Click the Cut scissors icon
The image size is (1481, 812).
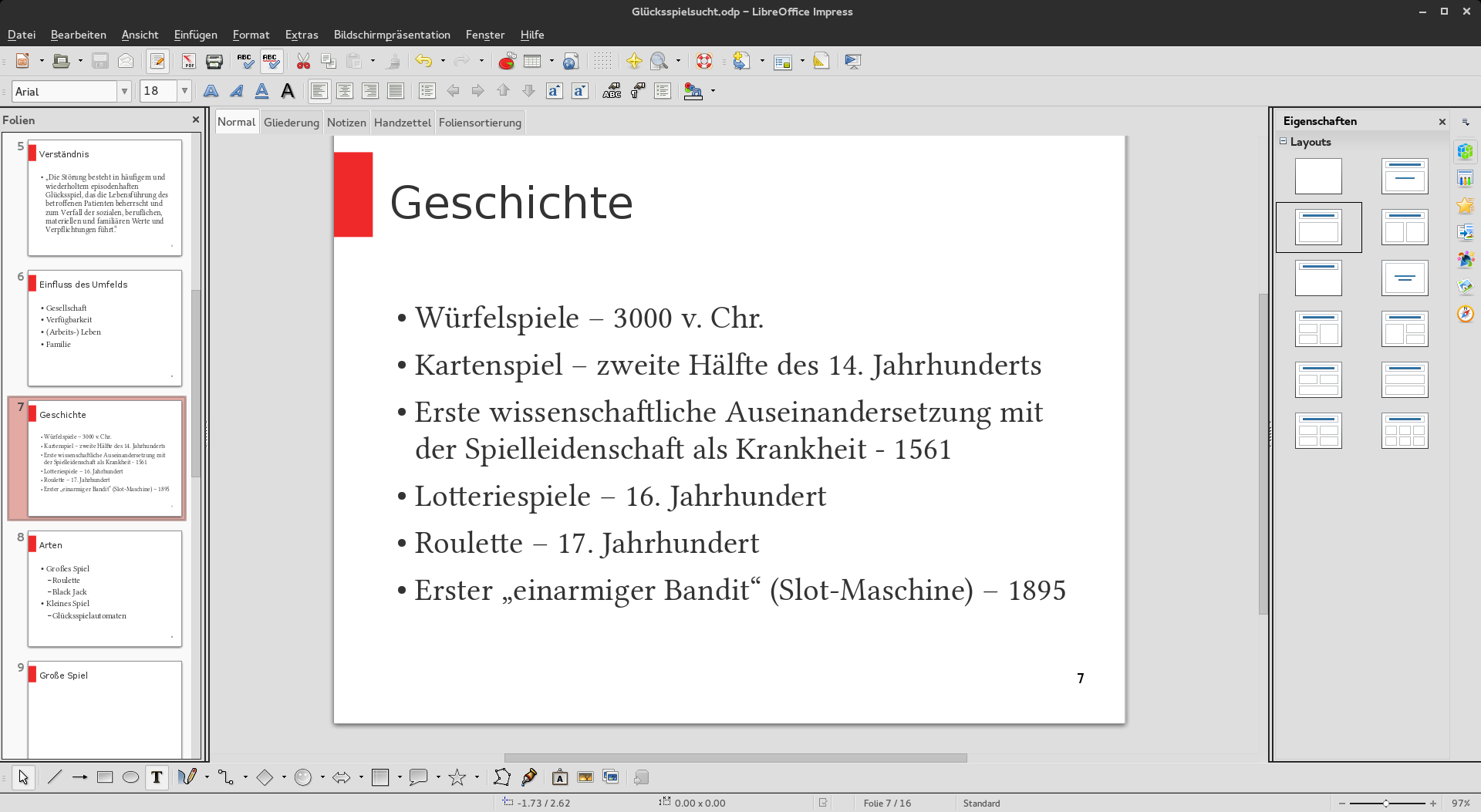[303, 62]
